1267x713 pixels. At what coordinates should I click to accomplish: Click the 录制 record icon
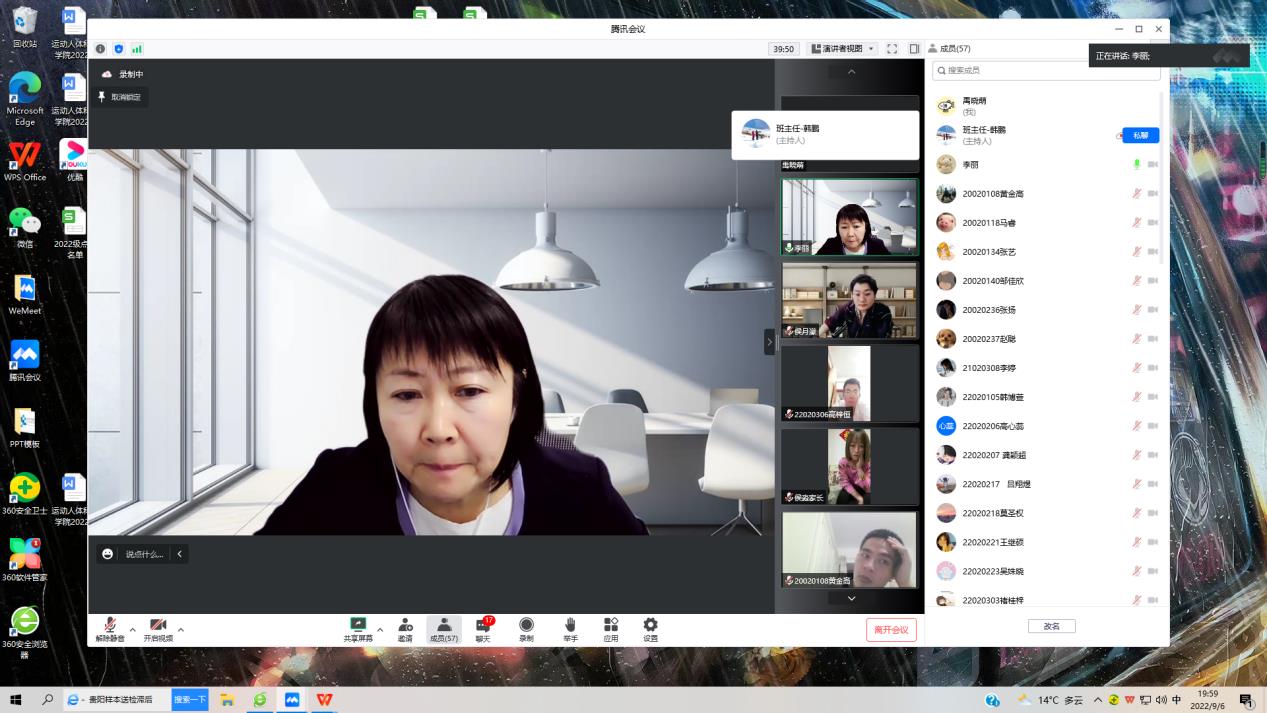coord(526,629)
